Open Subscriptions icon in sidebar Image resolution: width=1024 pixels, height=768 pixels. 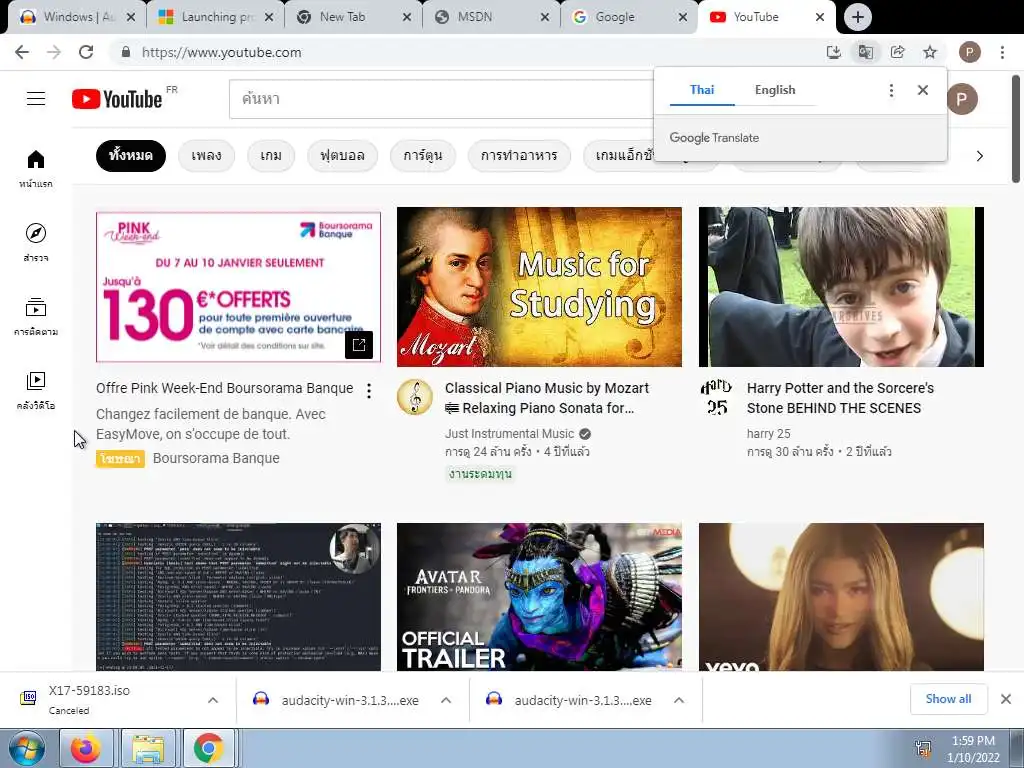click(36, 316)
